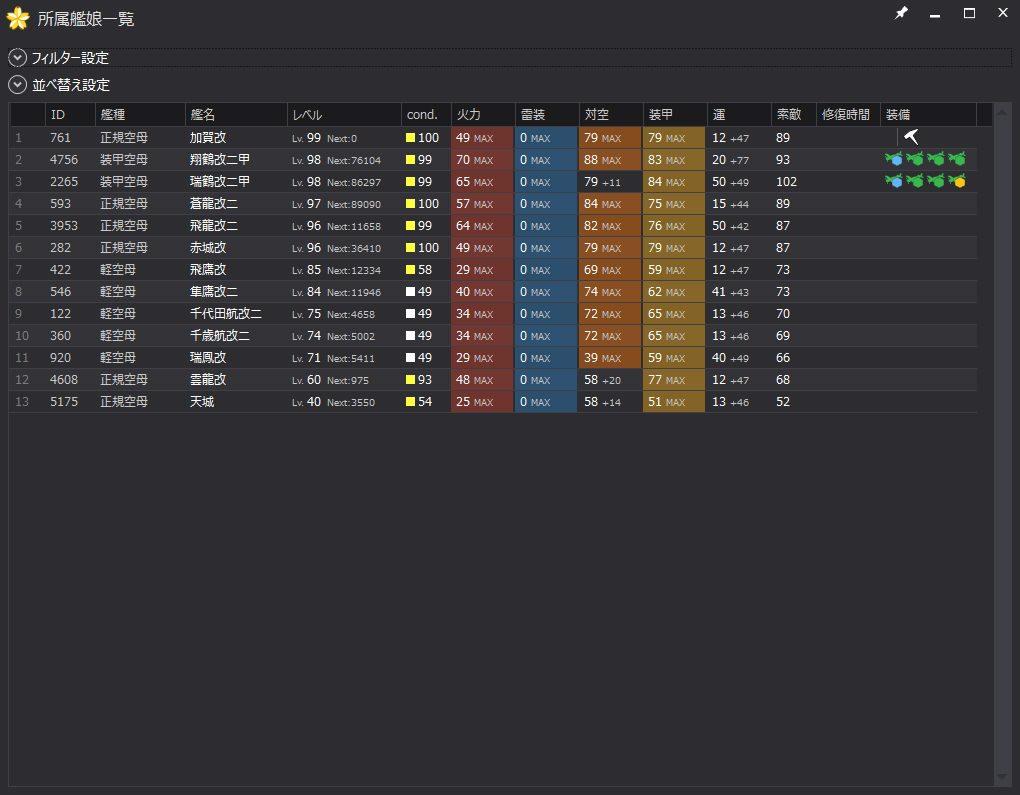
Task: Click the 修復時間 column header
Action: click(848, 115)
